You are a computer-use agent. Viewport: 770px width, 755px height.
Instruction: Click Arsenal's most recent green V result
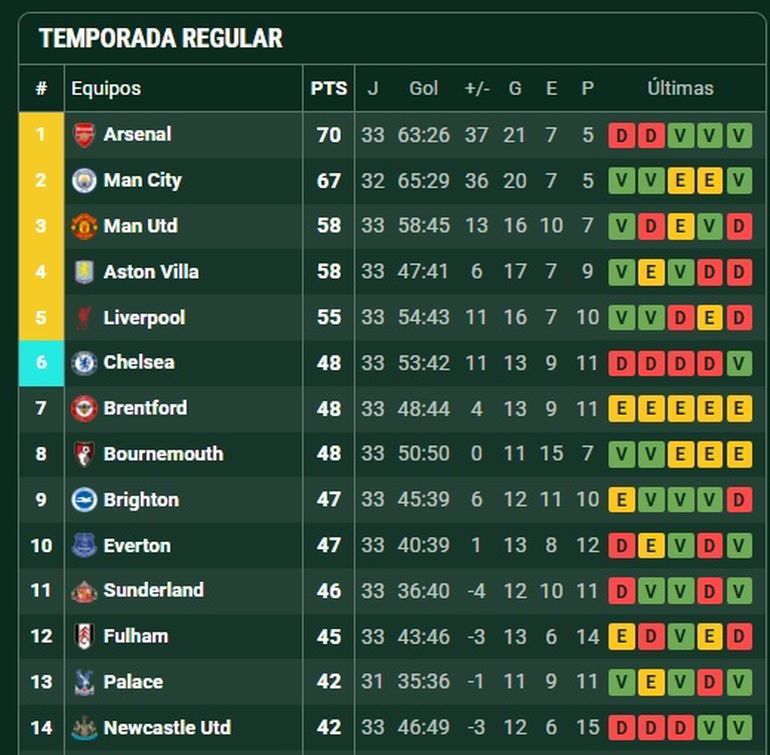tap(739, 135)
